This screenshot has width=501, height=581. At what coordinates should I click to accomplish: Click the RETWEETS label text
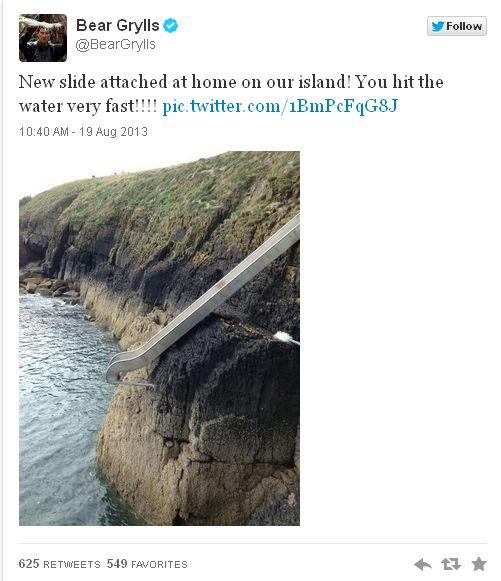[72, 565]
